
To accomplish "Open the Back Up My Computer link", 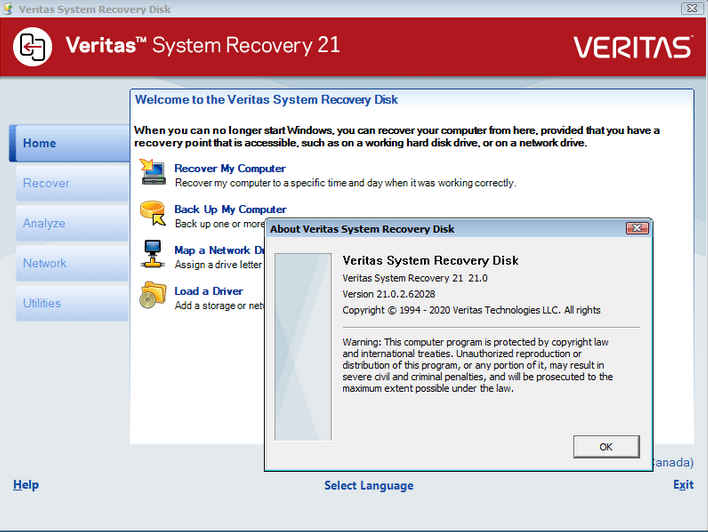I will [230, 210].
